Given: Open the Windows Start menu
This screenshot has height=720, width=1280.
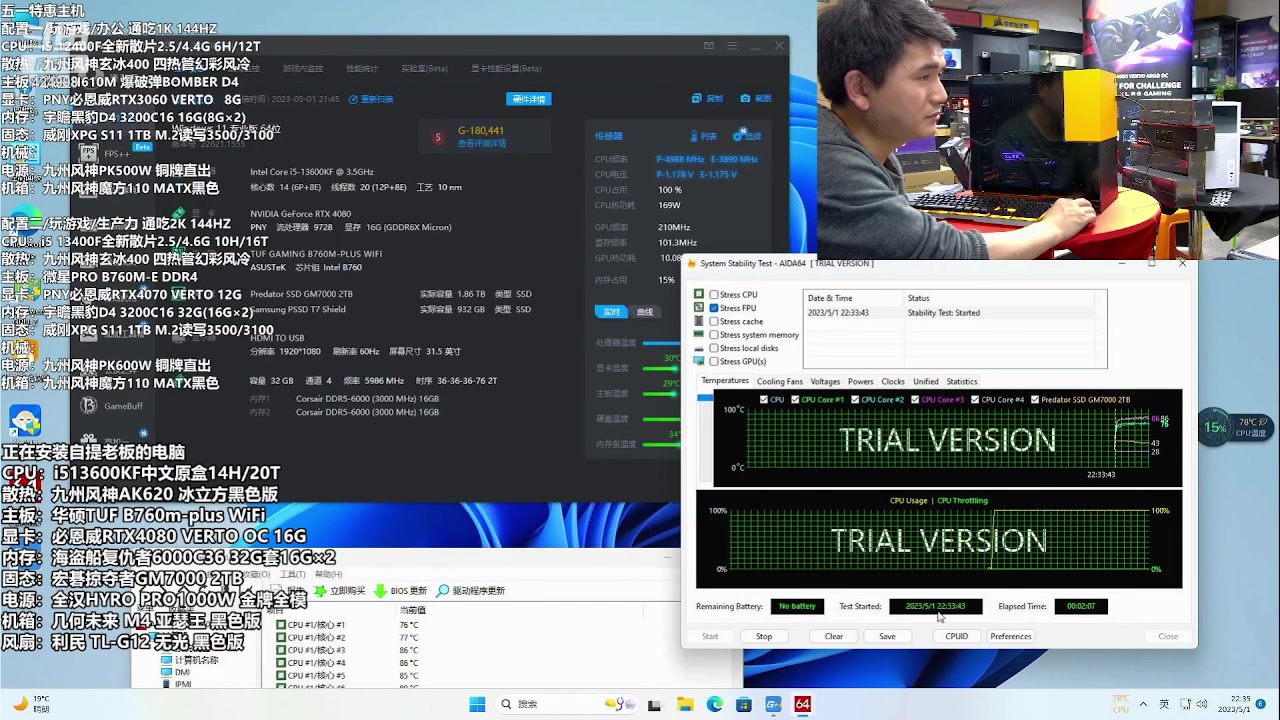Looking at the screenshot, I should point(477,704).
